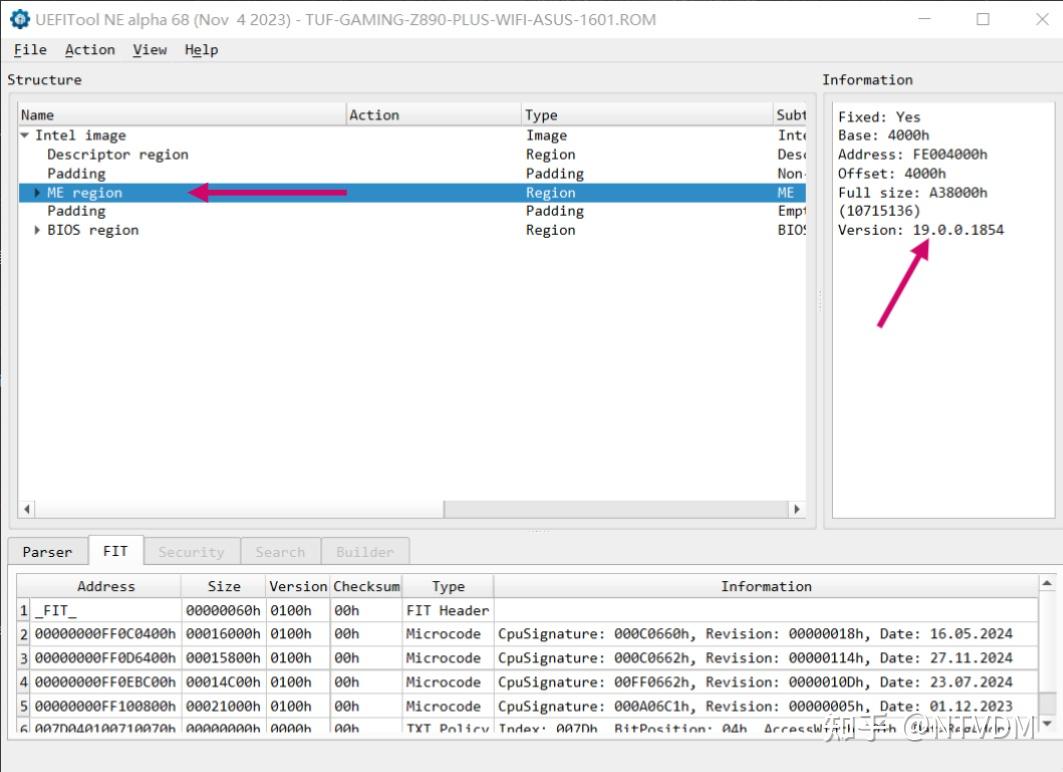Expand the ME region node
This screenshot has width=1063, height=772.
37,193
